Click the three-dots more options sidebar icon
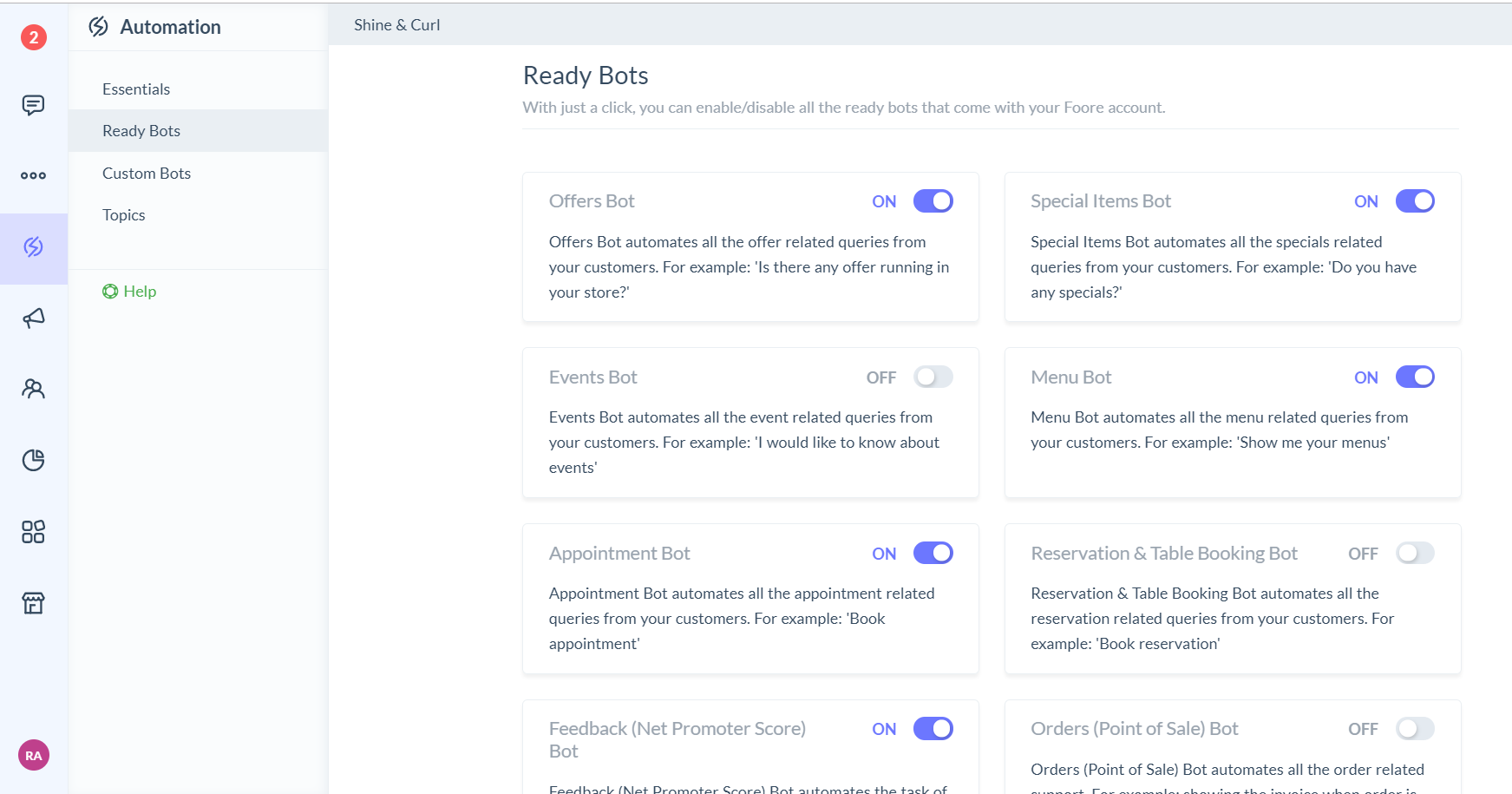 coord(33,175)
